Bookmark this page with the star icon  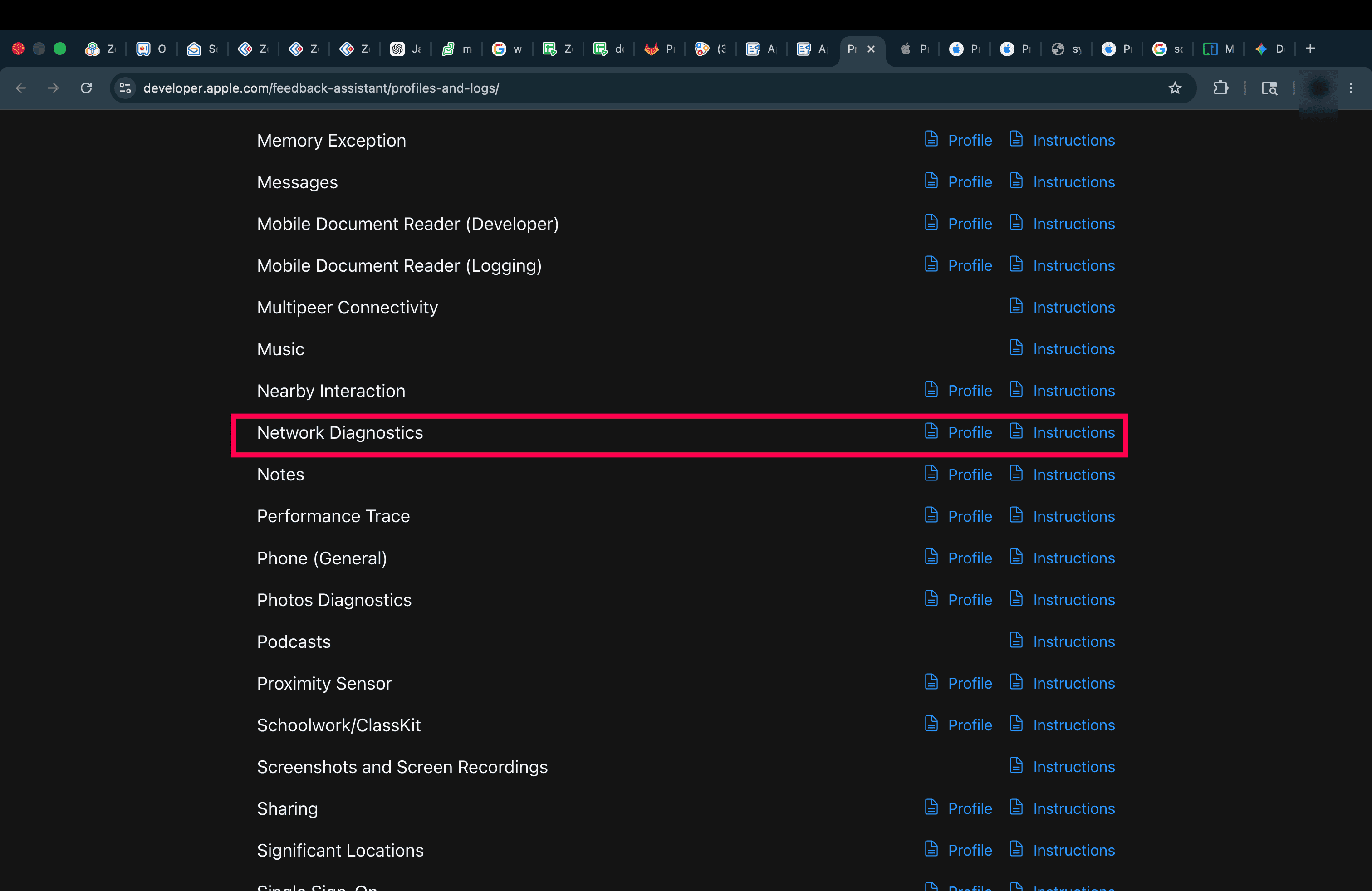click(x=1174, y=88)
